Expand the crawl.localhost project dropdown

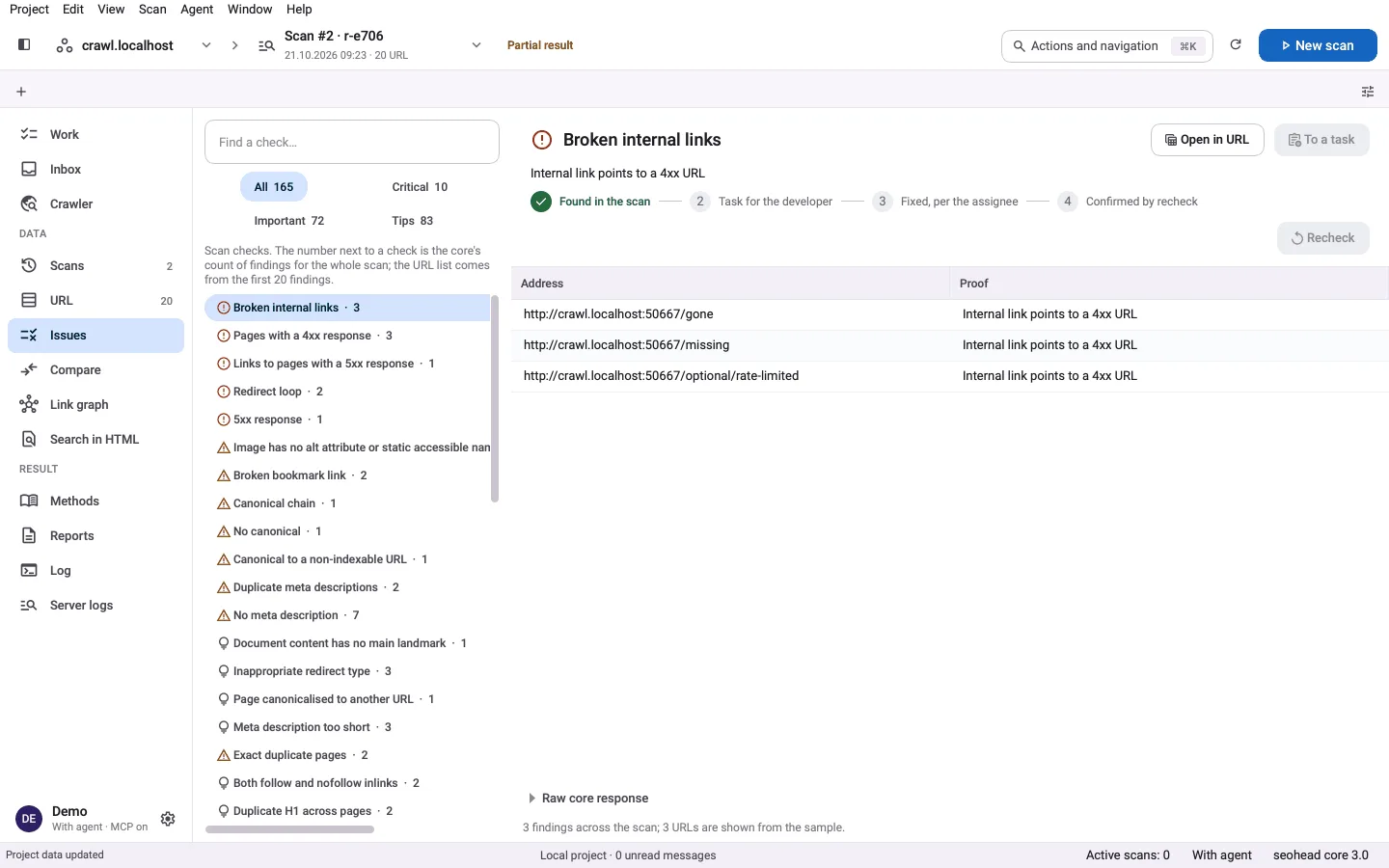206,45
